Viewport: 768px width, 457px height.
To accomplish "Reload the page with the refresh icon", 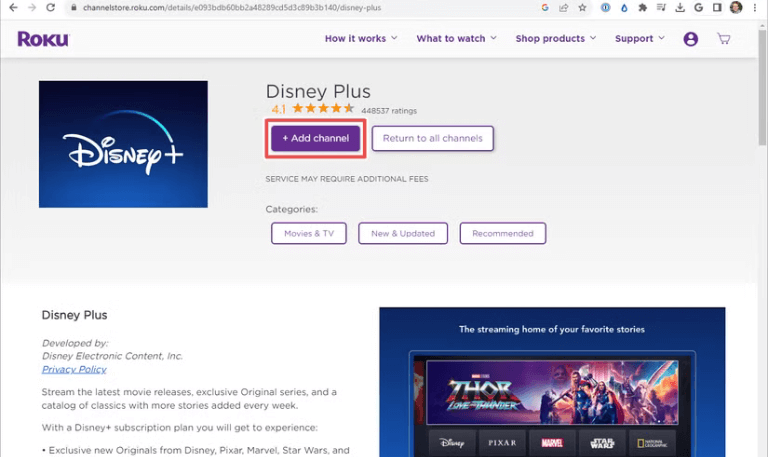I will click(x=50, y=7).
